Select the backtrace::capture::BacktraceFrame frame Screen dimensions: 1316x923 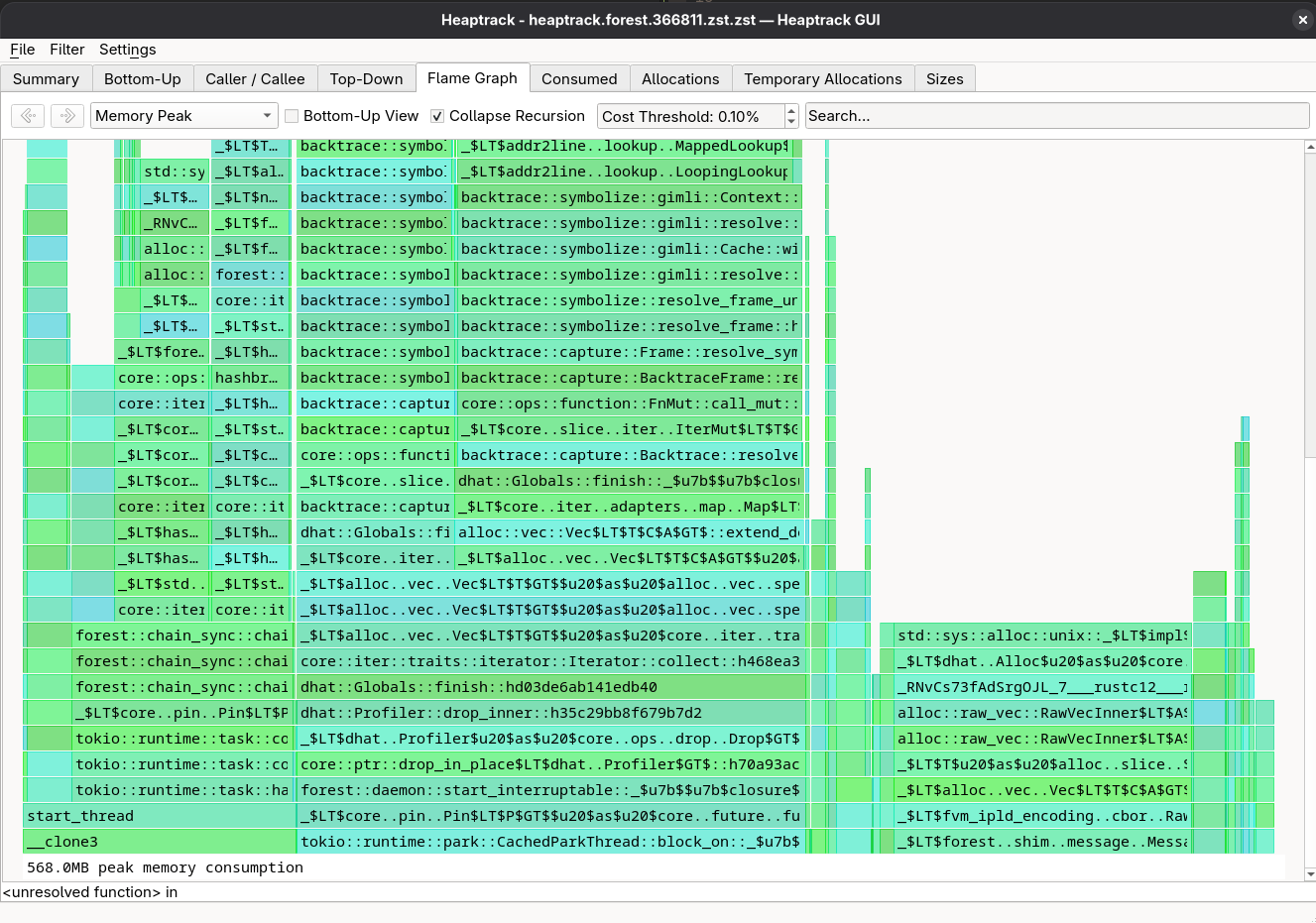click(630, 378)
